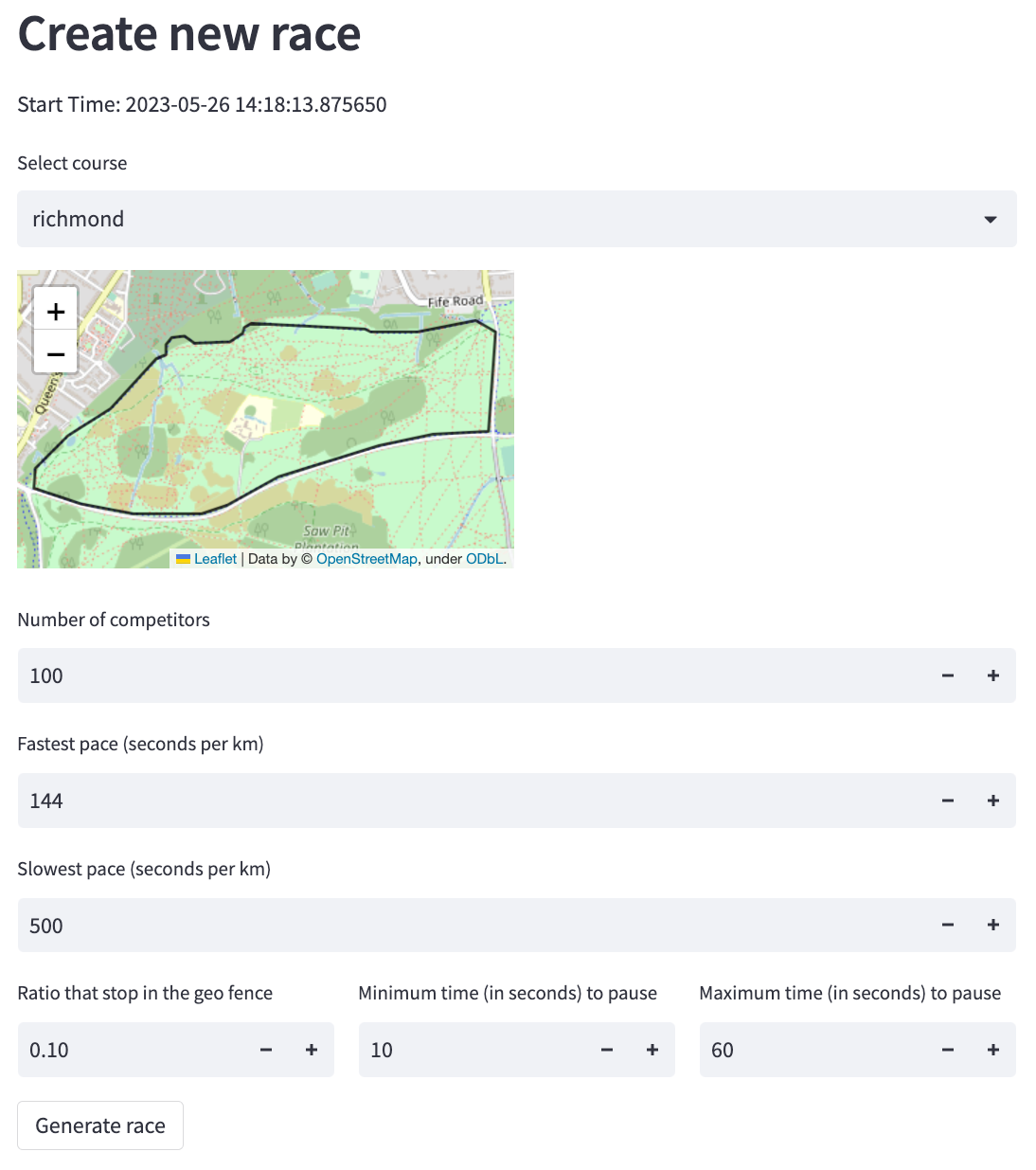Decrease the minimum pause time
Viewport: 1036px width, 1170px height.
point(607,1050)
